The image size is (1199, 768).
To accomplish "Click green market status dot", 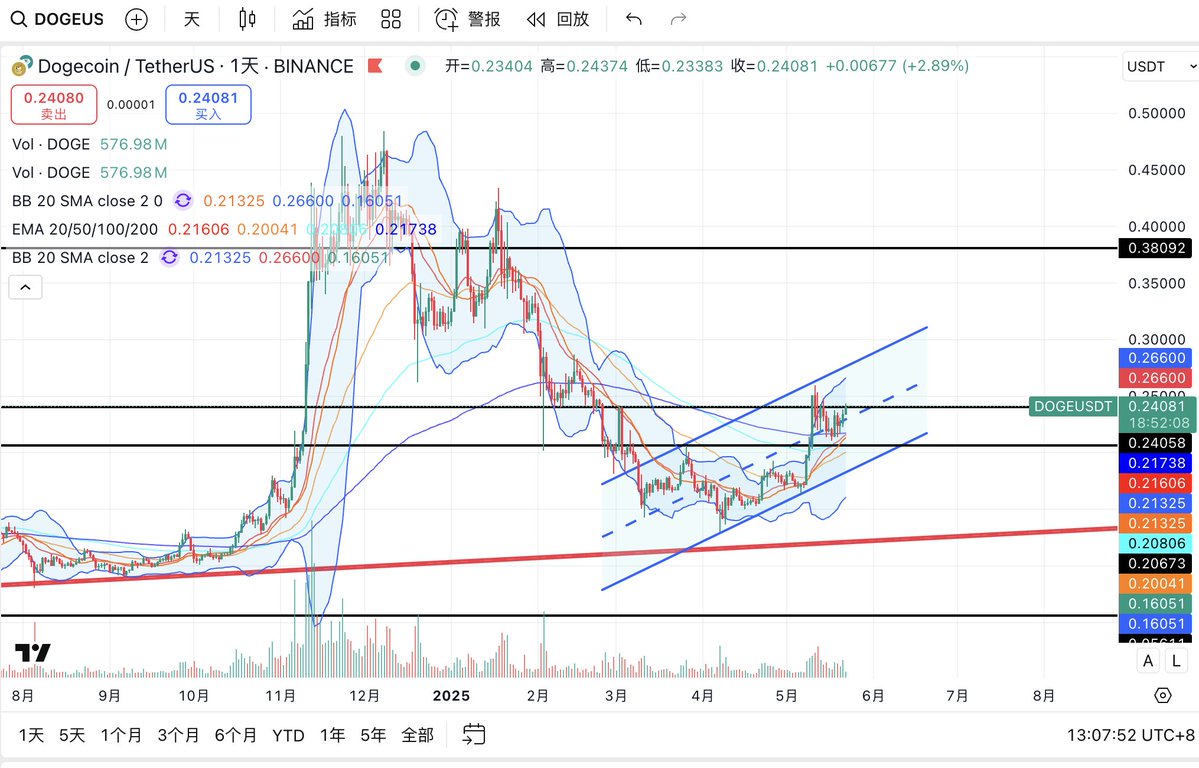I will tap(415, 66).
